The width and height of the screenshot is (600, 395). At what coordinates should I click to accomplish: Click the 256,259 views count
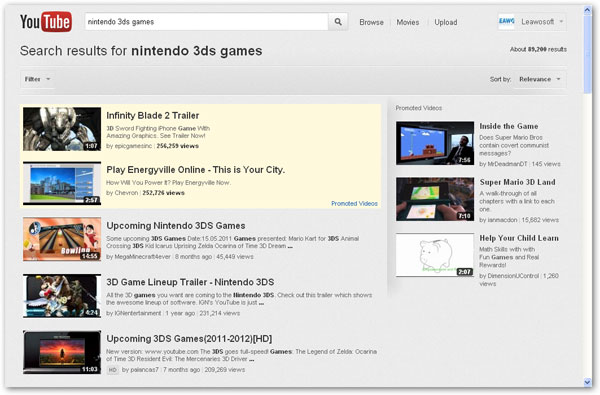click(178, 146)
